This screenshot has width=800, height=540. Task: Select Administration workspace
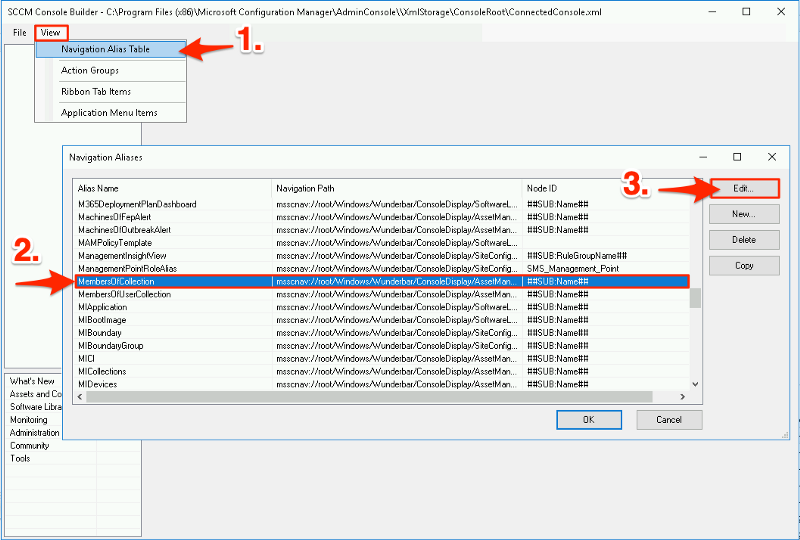tap(34, 432)
